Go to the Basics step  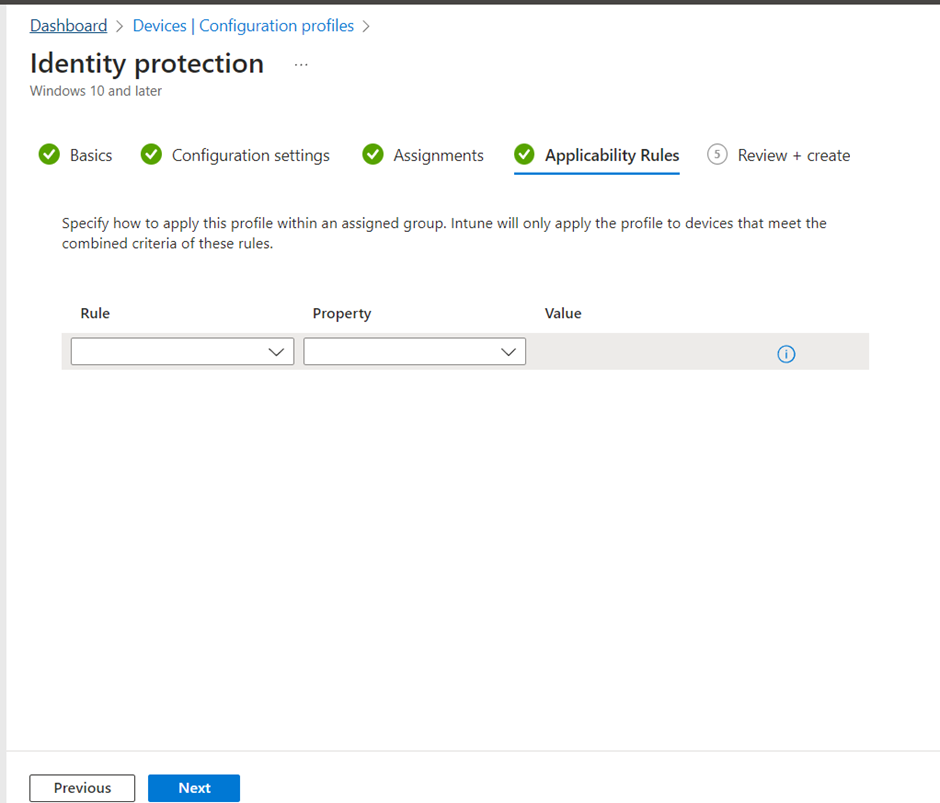pyautogui.click(x=76, y=155)
